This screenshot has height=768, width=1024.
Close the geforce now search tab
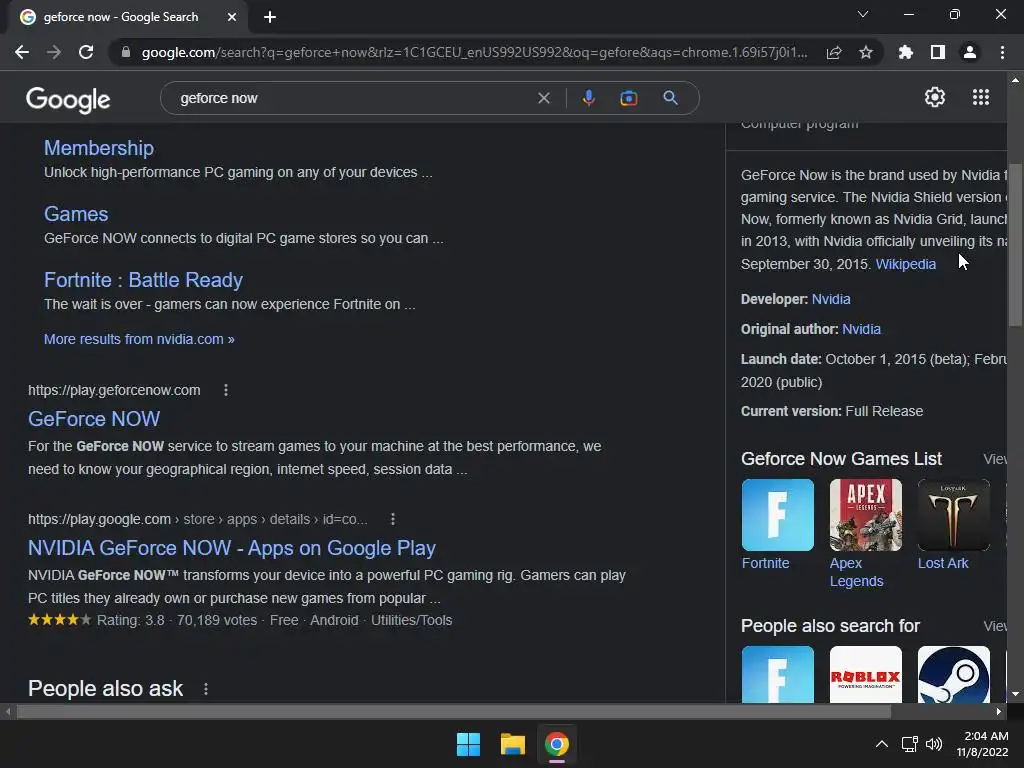[232, 17]
